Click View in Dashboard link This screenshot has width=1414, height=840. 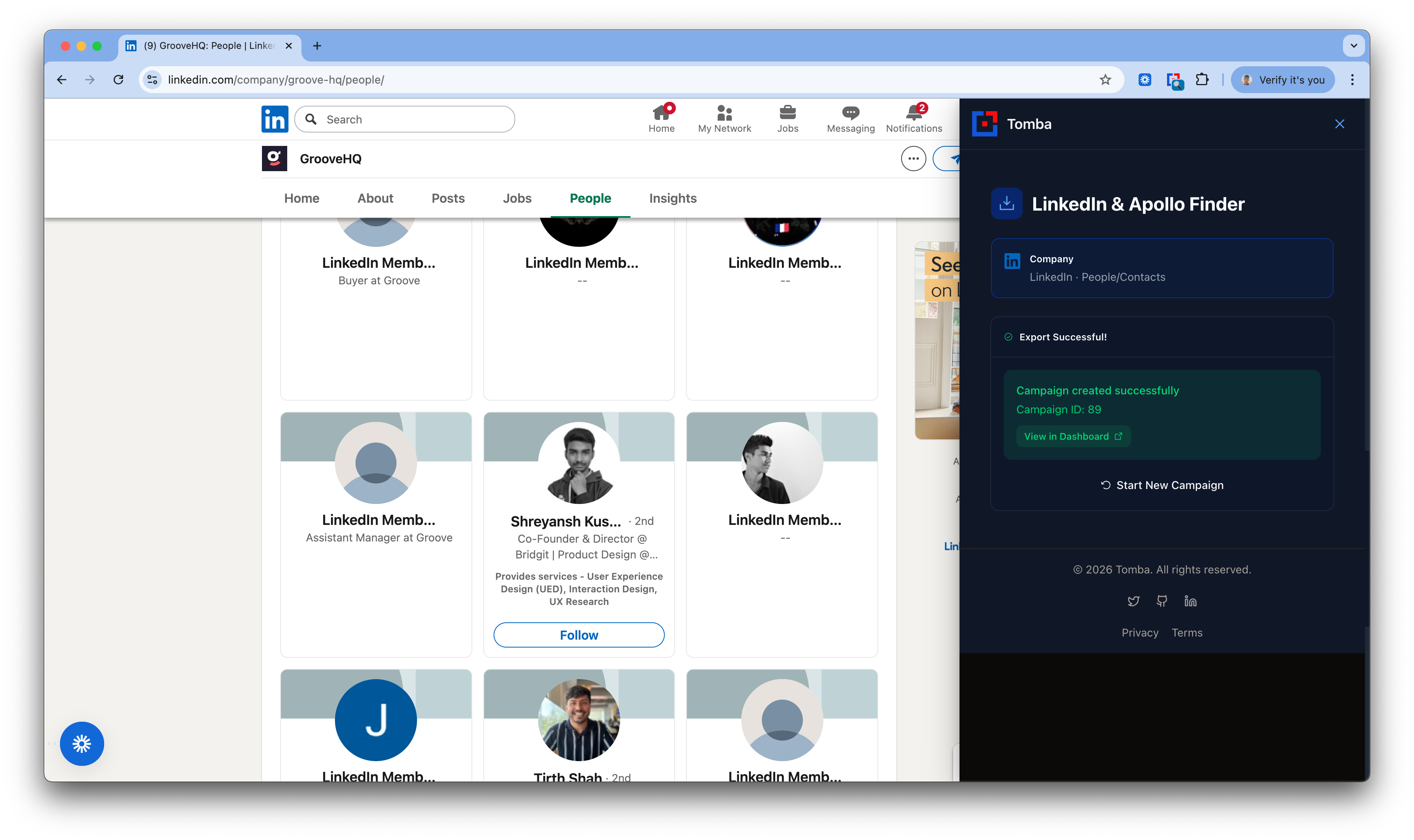point(1073,437)
